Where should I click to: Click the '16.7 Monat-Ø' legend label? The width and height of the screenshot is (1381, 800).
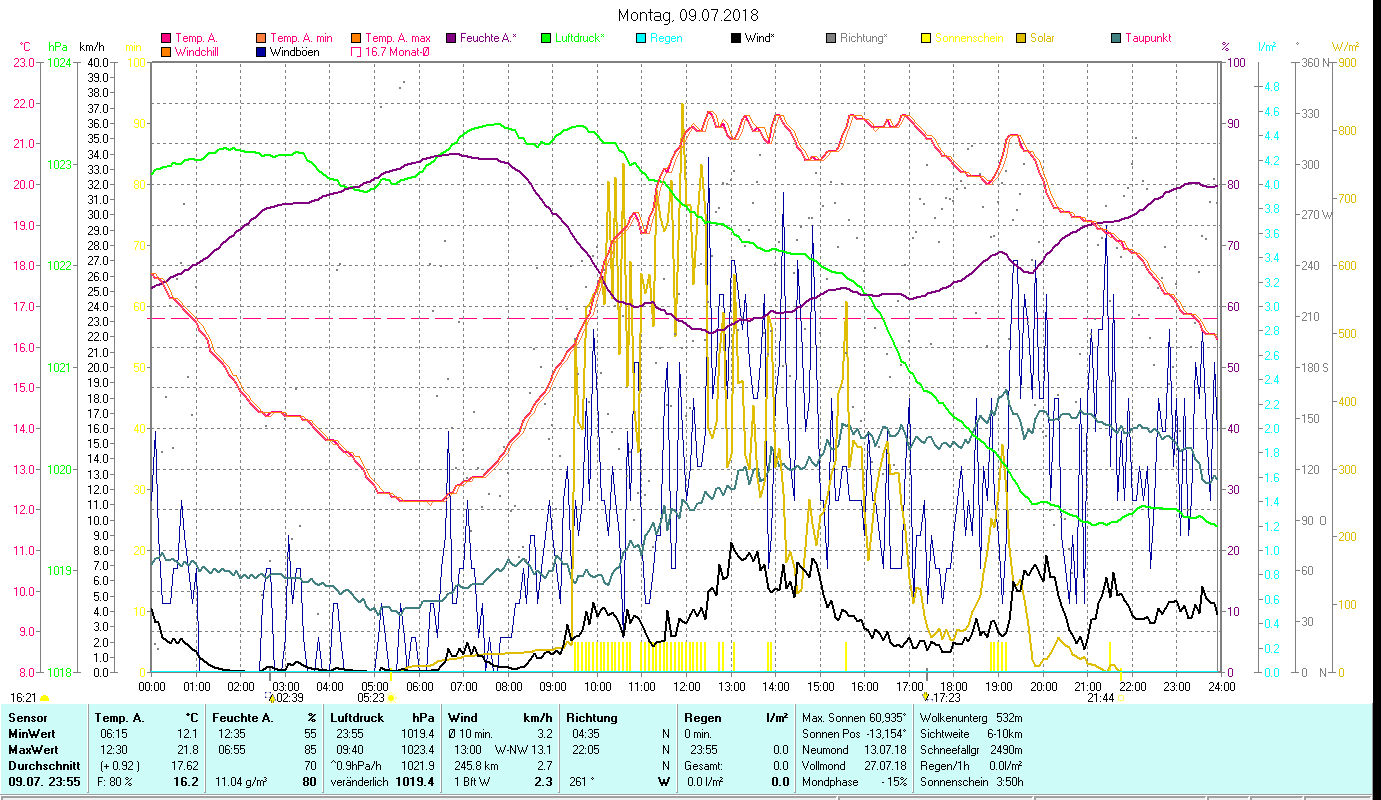[397, 51]
